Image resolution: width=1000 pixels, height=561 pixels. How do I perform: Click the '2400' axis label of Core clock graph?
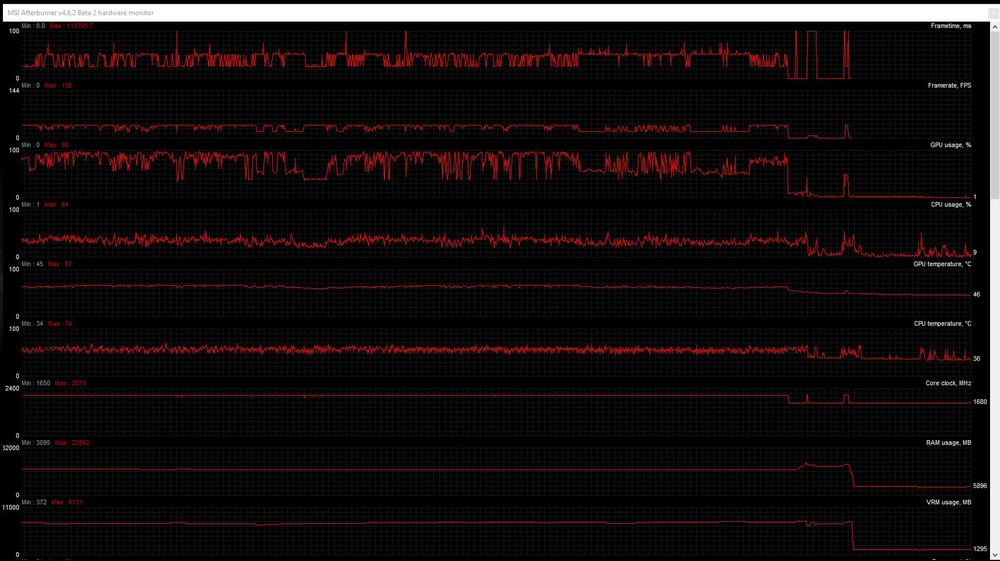(x=11, y=388)
